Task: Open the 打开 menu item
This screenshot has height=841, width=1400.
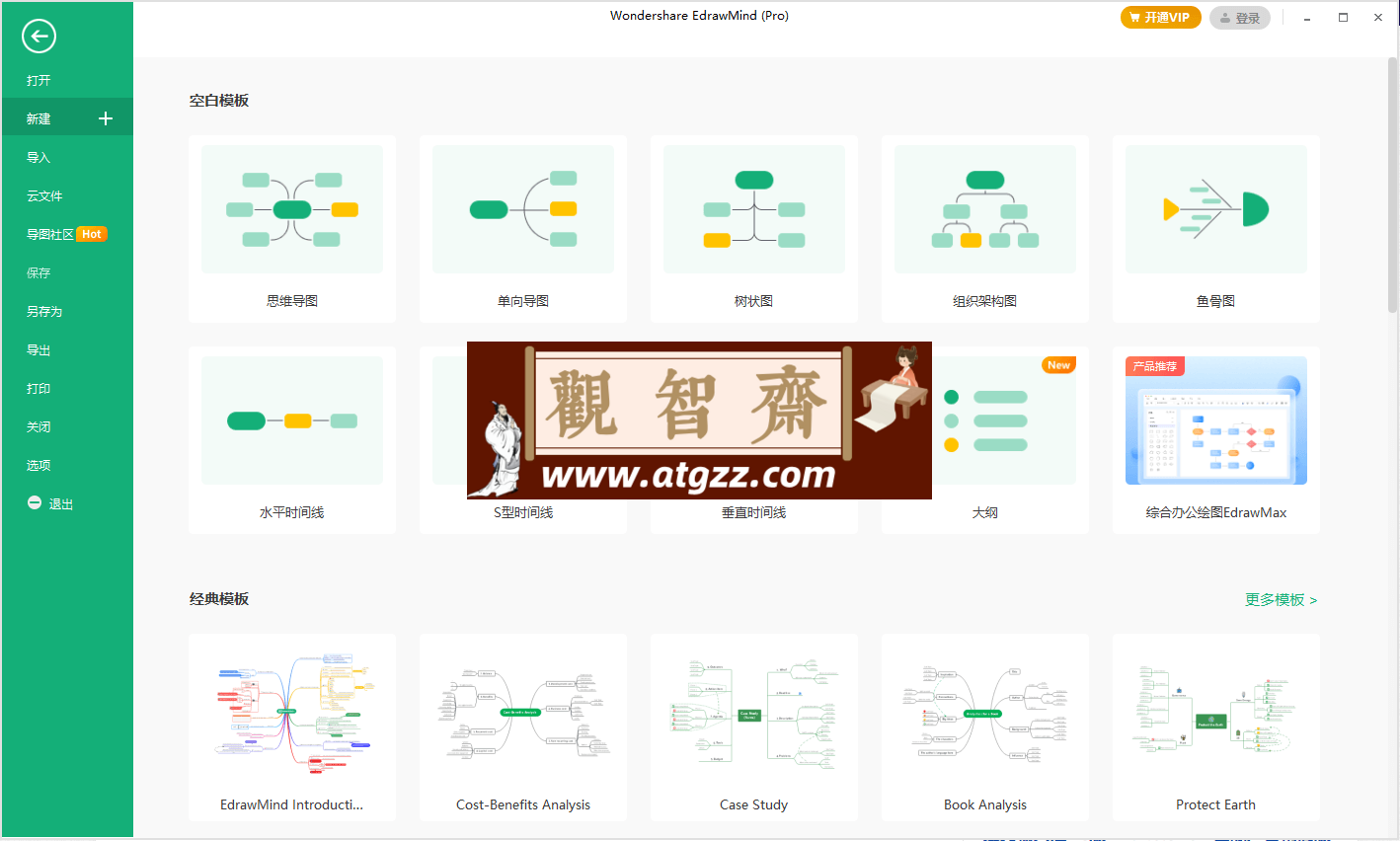Action: pyautogui.click(x=39, y=80)
